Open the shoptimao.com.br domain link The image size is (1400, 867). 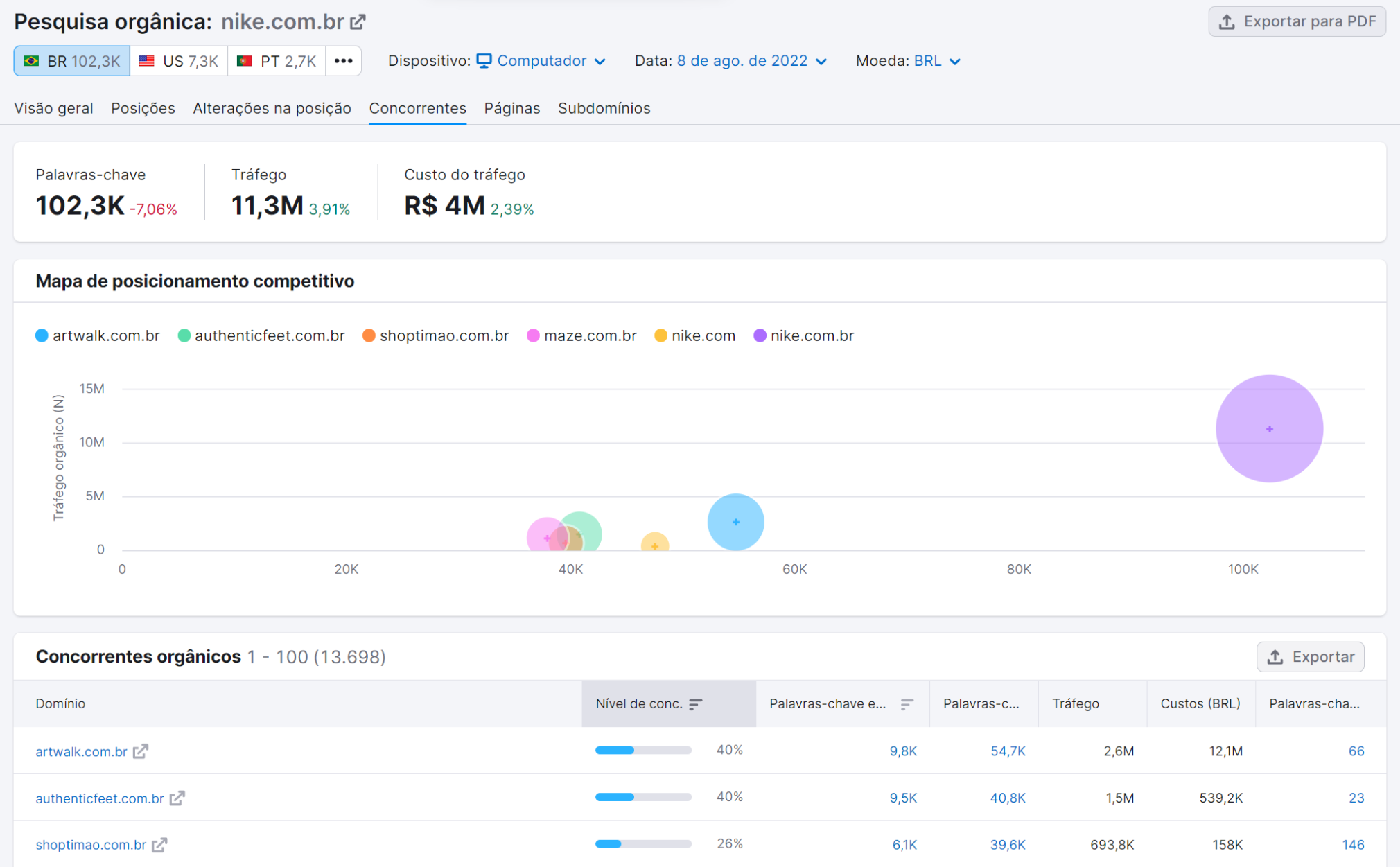point(91,845)
